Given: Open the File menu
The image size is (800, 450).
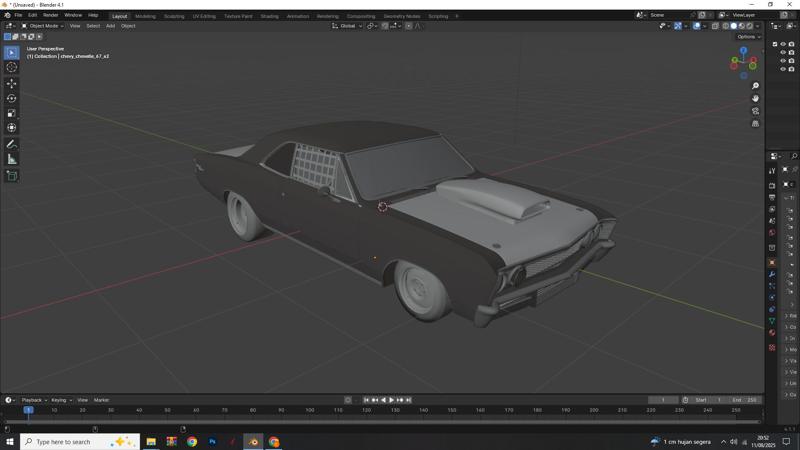Looking at the screenshot, I should coord(18,15).
